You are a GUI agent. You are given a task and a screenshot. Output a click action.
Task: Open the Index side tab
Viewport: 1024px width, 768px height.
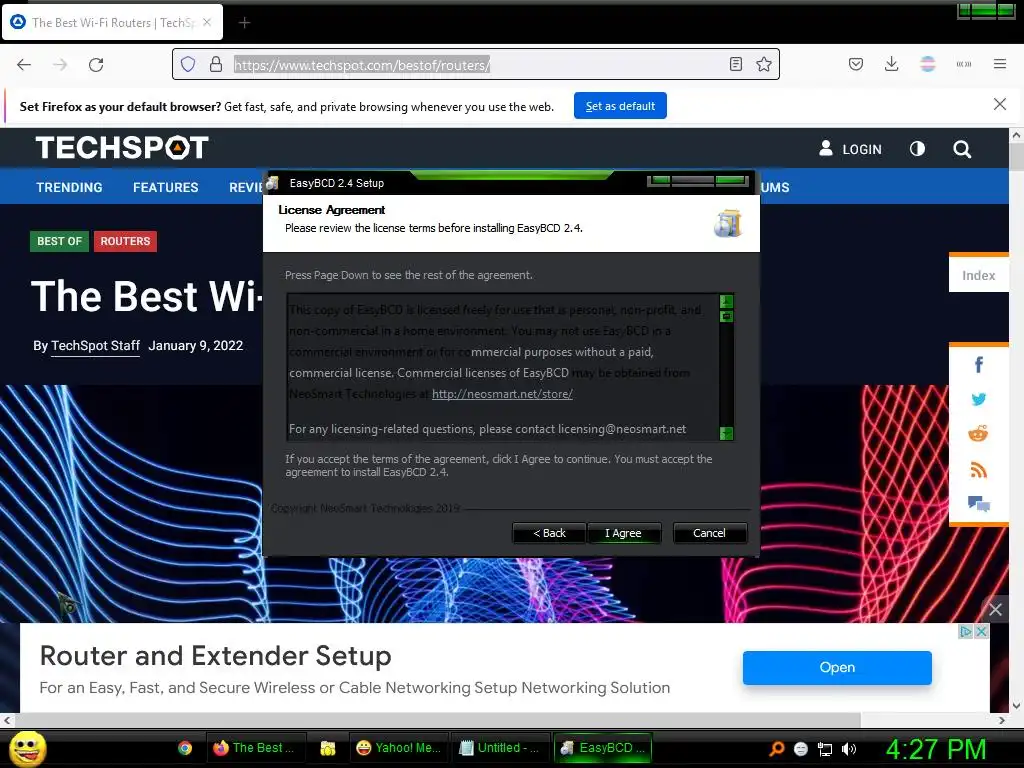(x=978, y=275)
